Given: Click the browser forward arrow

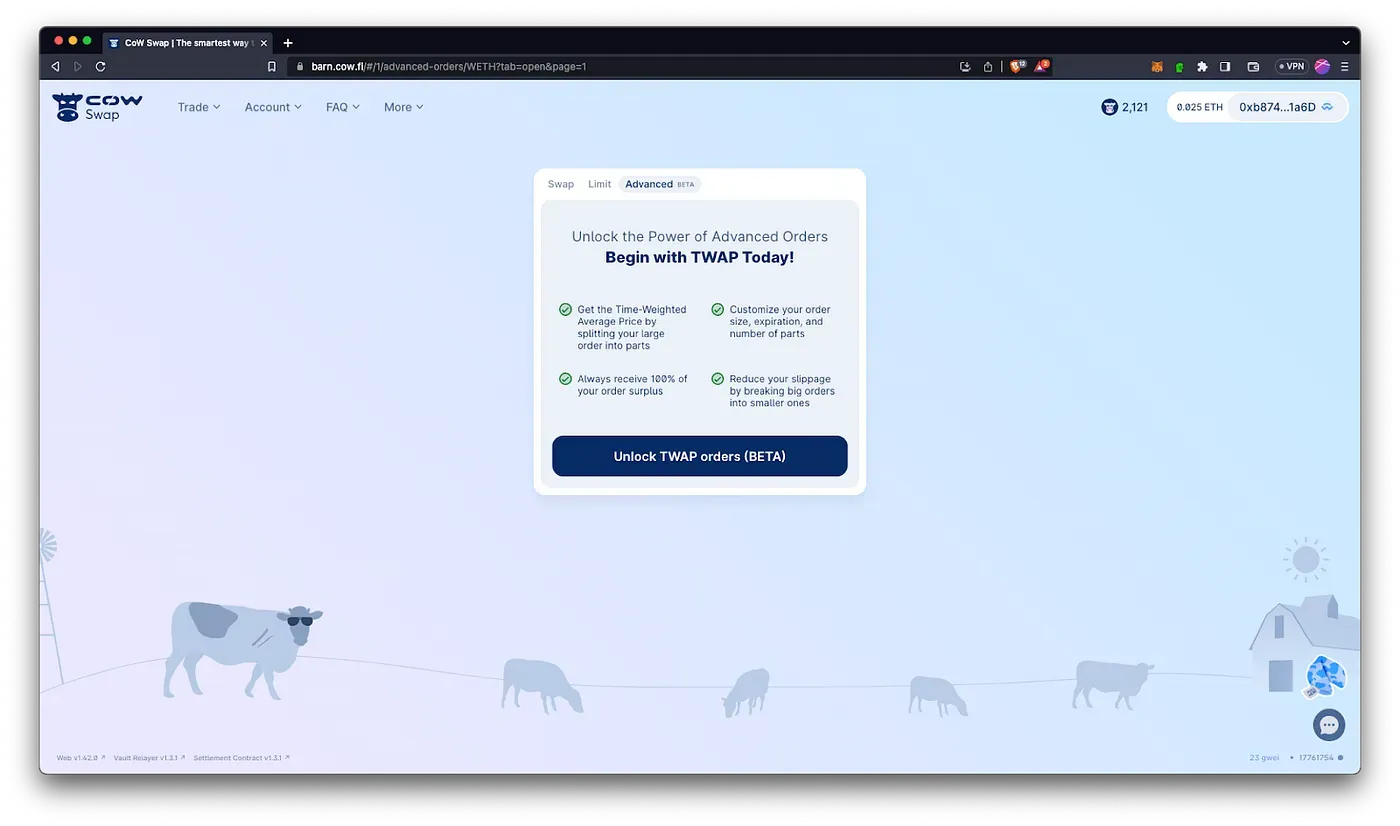Looking at the screenshot, I should [78, 66].
